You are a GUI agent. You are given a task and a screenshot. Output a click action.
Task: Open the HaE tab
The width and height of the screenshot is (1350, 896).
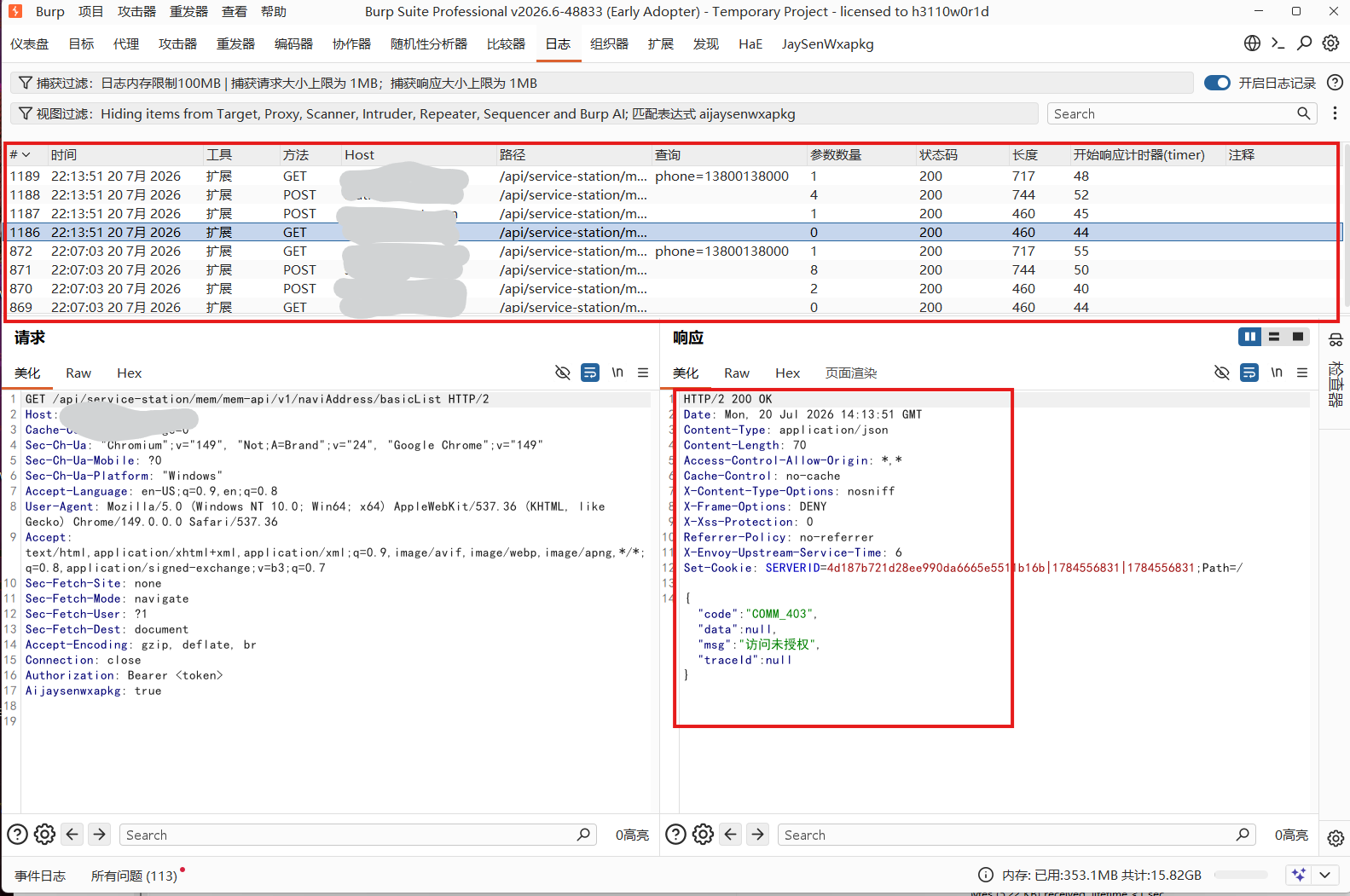(x=750, y=43)
